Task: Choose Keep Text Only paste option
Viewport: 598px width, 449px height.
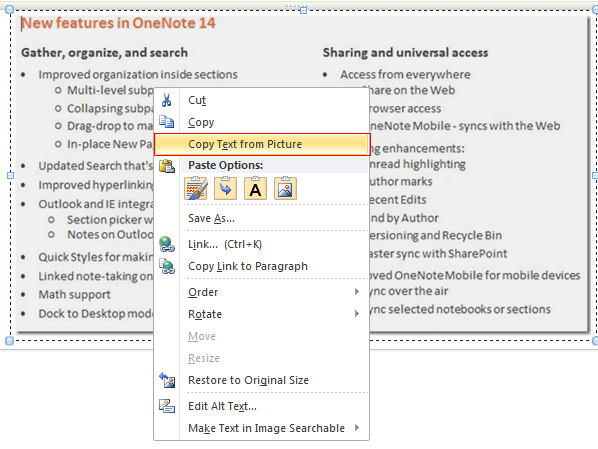Action: pyautogui.click(x=255, y=188)
